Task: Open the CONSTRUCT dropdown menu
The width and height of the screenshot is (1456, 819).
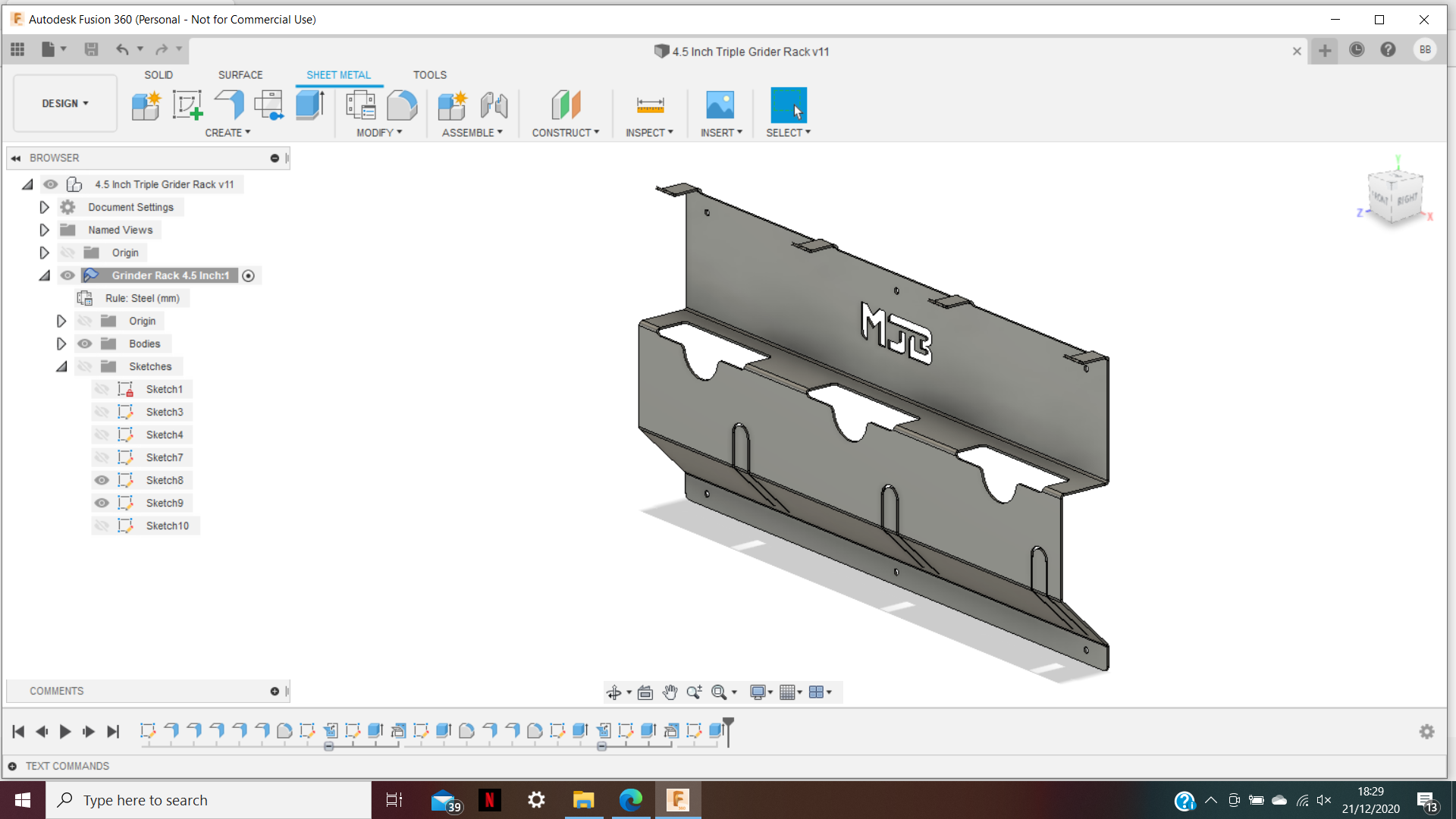Action: [566, 133]
